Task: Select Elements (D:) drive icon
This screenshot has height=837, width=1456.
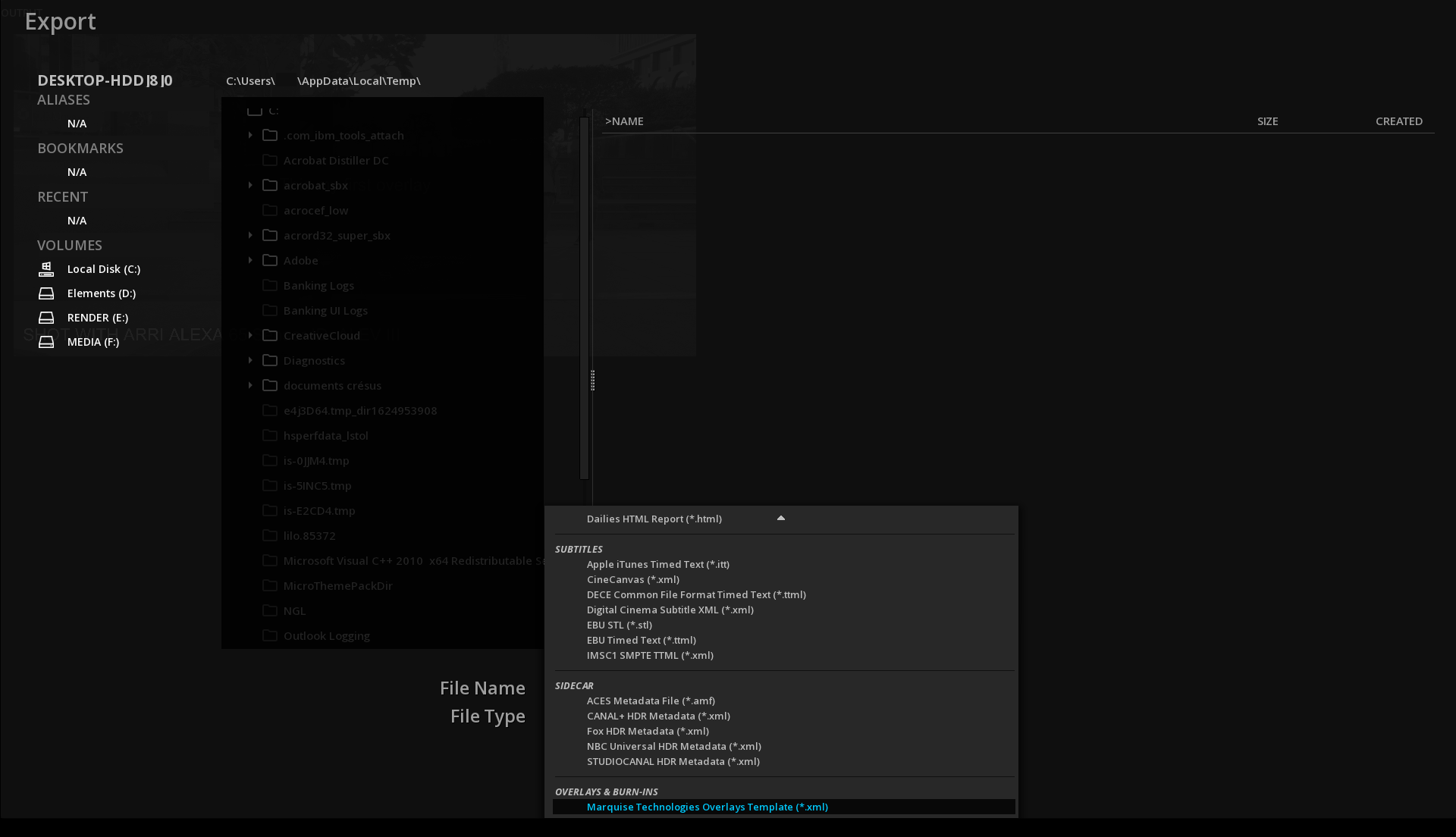Action: (46, 293)
